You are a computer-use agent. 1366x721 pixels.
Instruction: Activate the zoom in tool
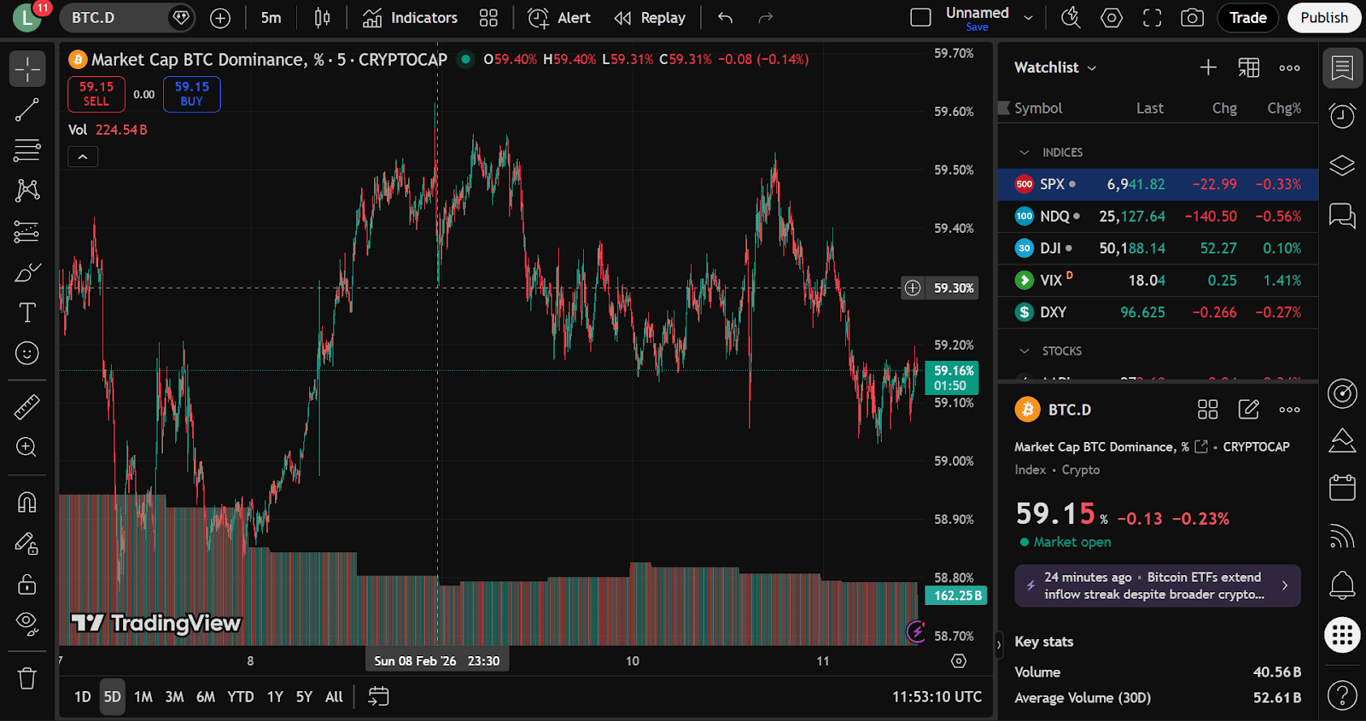coord(27,447)
